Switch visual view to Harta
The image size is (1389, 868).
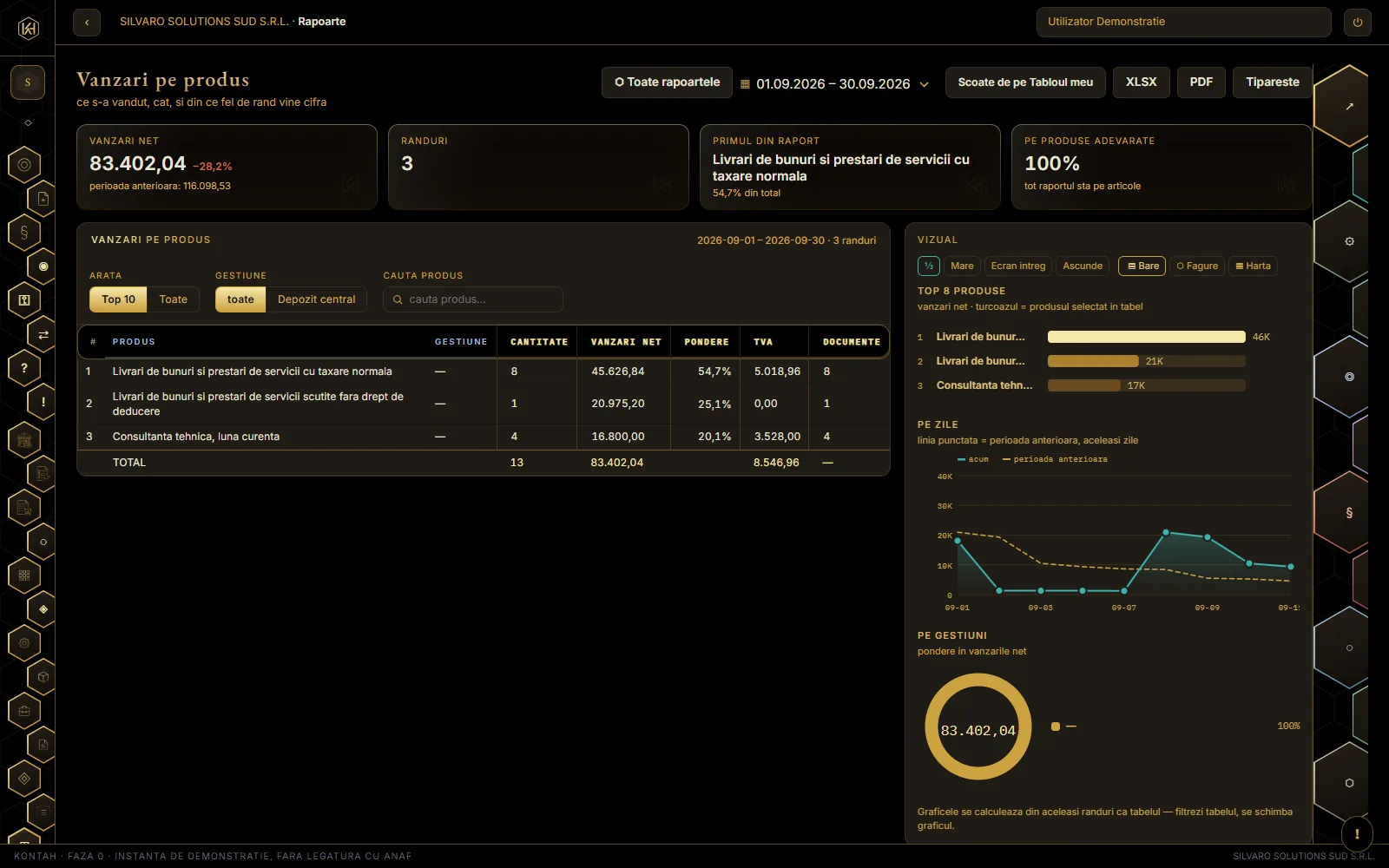[x=1253, y=266]
